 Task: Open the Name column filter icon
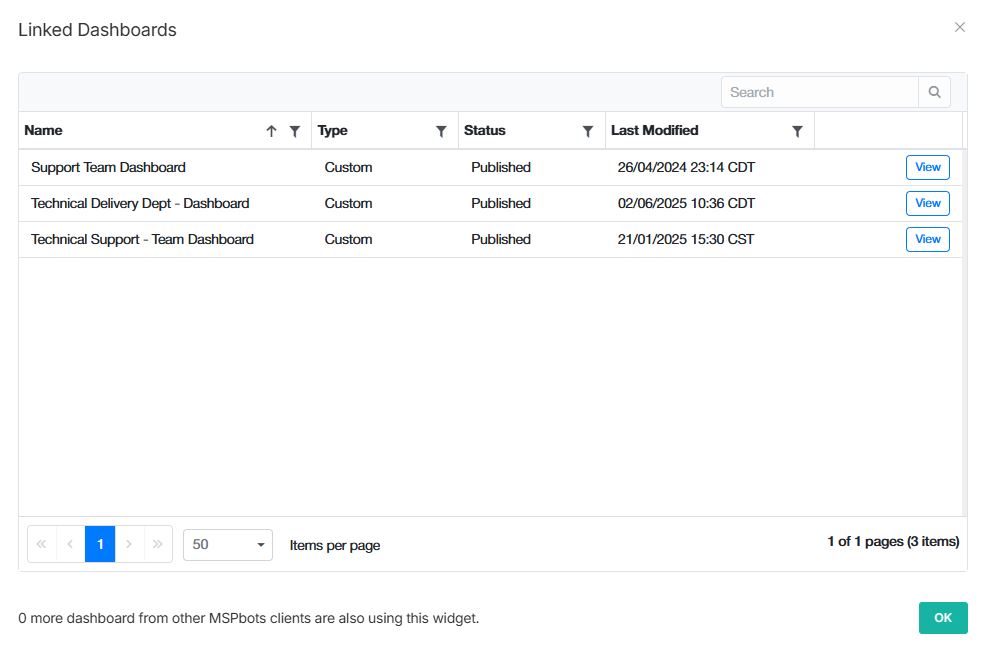point(294,131)
